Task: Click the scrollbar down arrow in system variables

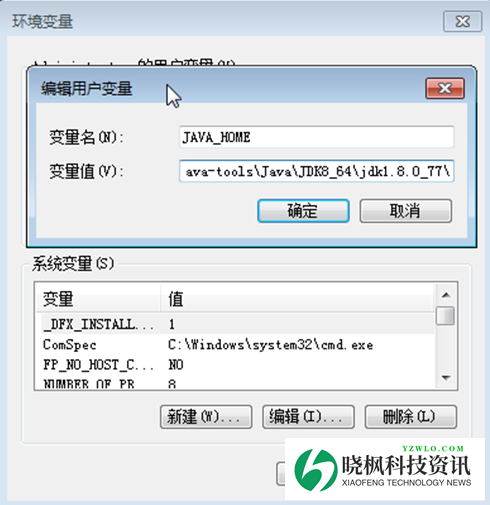Action: pyautogui.click(x=446, y=378)
